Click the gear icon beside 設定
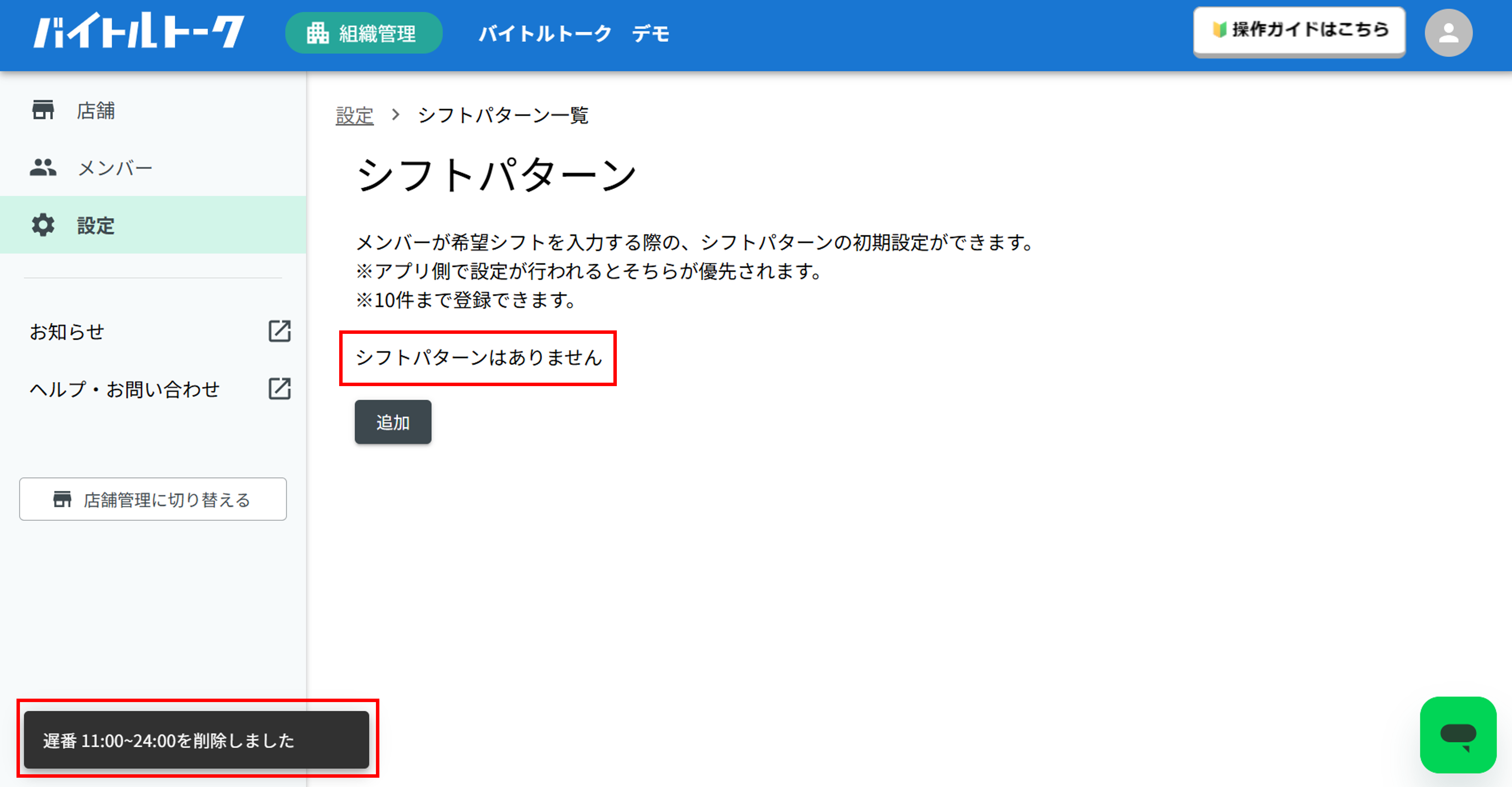1512x787 pixels. [x=43, y=225]
